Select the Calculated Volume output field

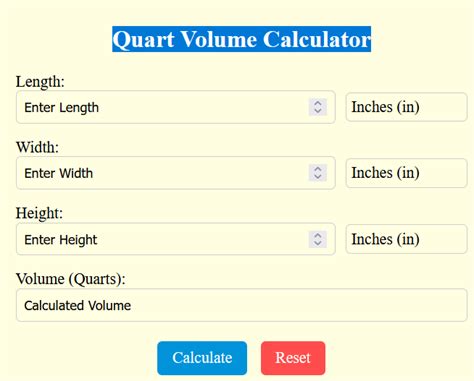242,305
